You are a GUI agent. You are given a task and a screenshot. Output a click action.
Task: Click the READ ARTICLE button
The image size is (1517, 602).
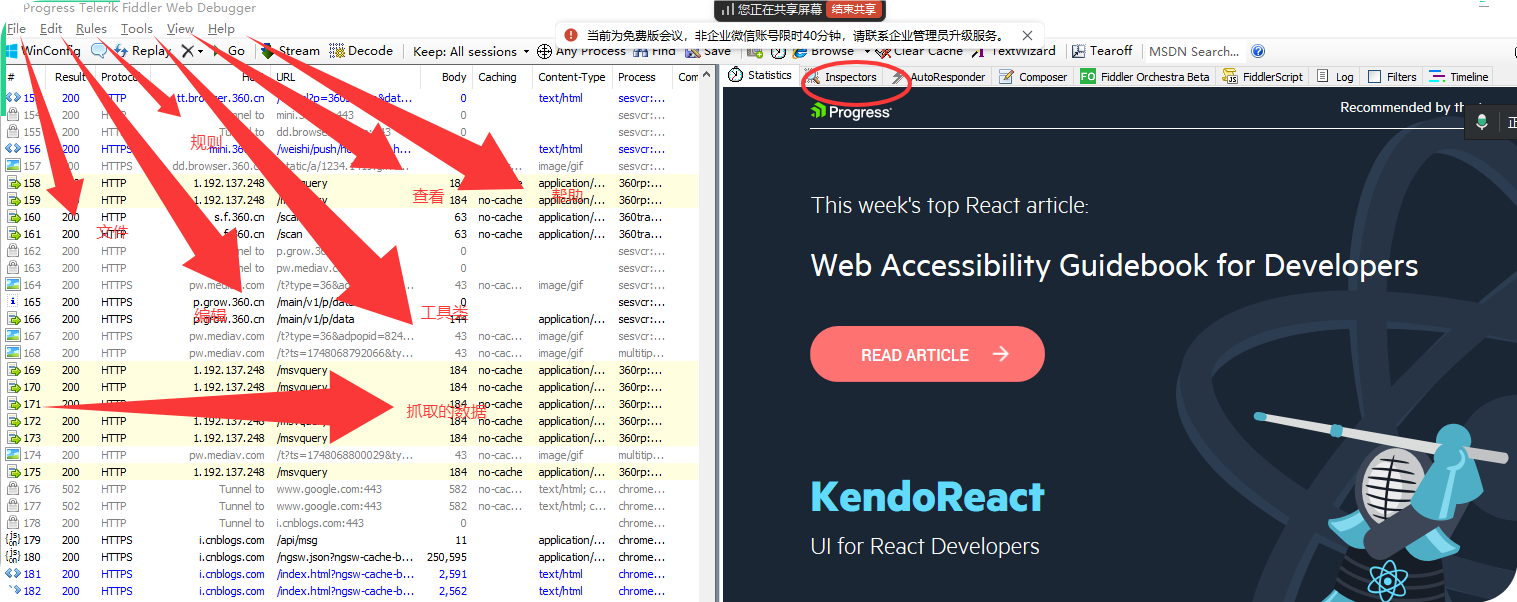tap(927, 354)
